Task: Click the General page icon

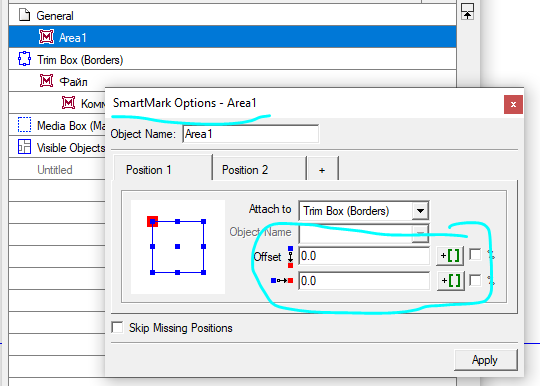Action: (x=24, y=15)
